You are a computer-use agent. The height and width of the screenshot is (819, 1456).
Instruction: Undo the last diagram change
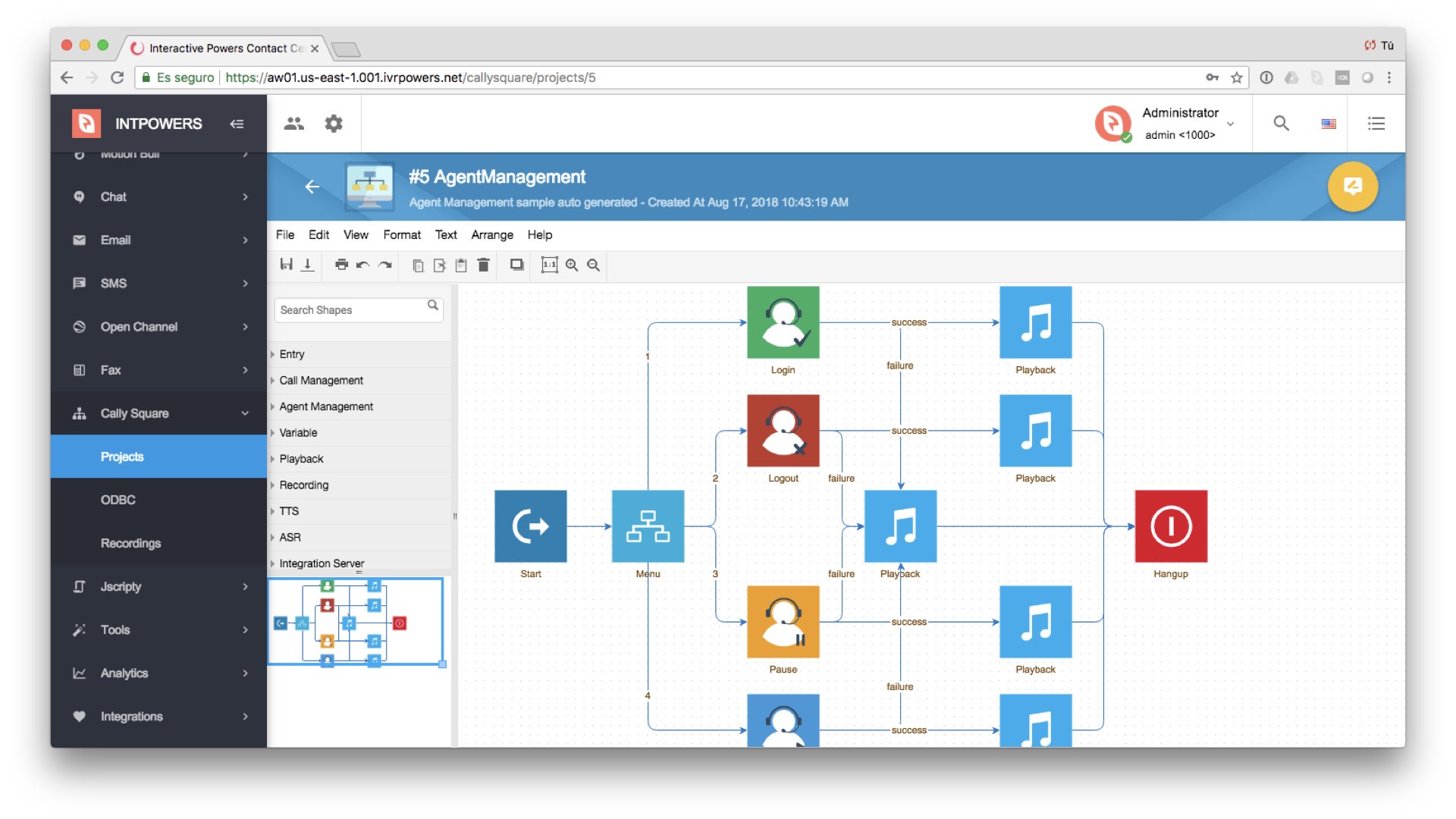tap(363, 265)
